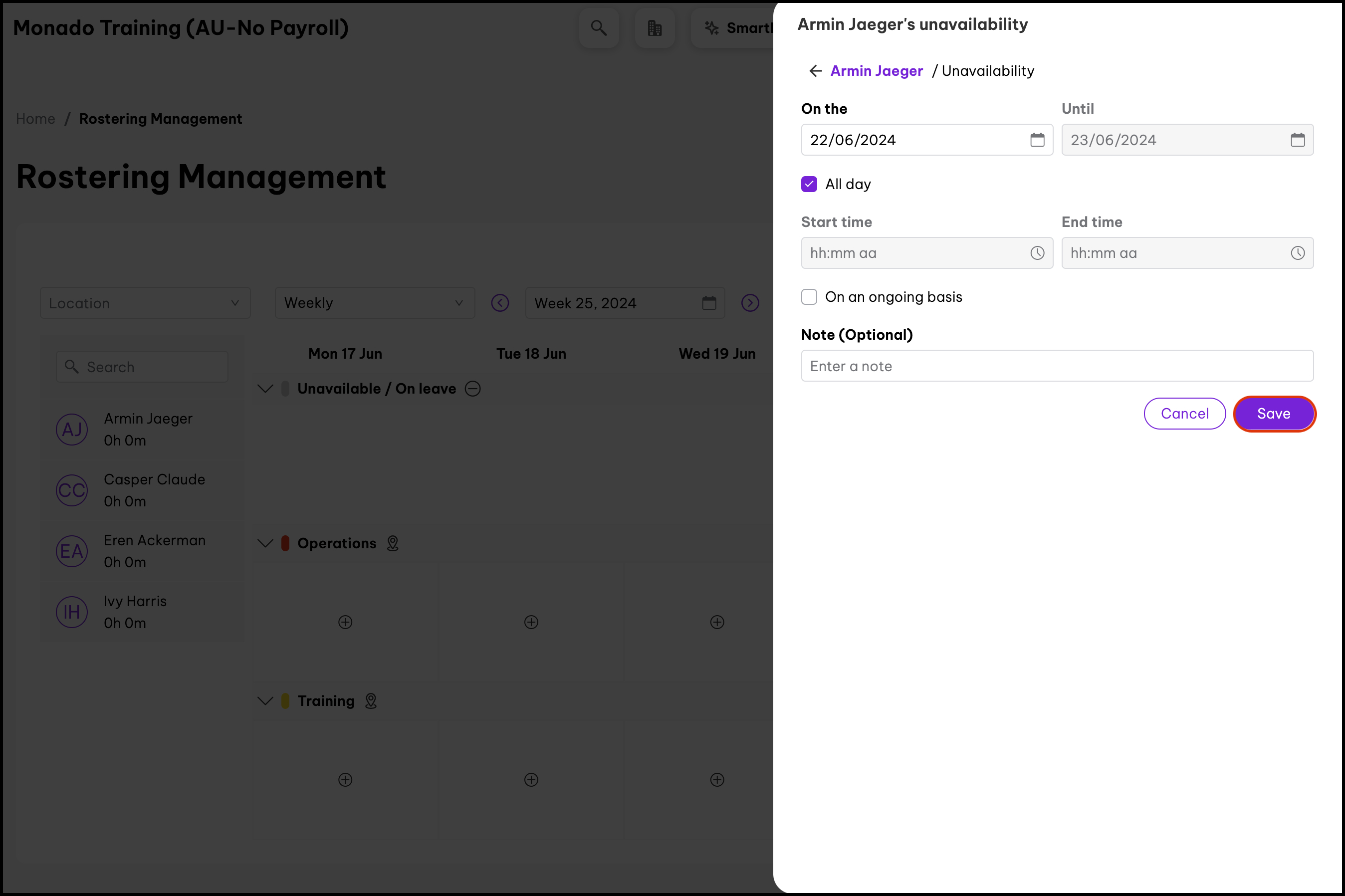Click the building icon in header
The height and width of the screenshot is (896, 1345).
655,28
